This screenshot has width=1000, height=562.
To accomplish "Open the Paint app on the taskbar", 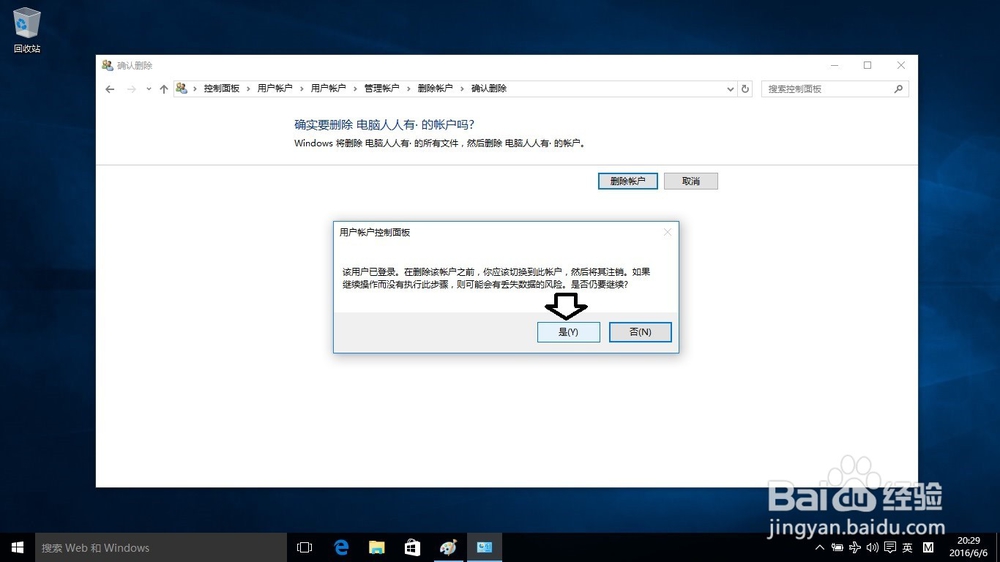I will tap(448, 547).
